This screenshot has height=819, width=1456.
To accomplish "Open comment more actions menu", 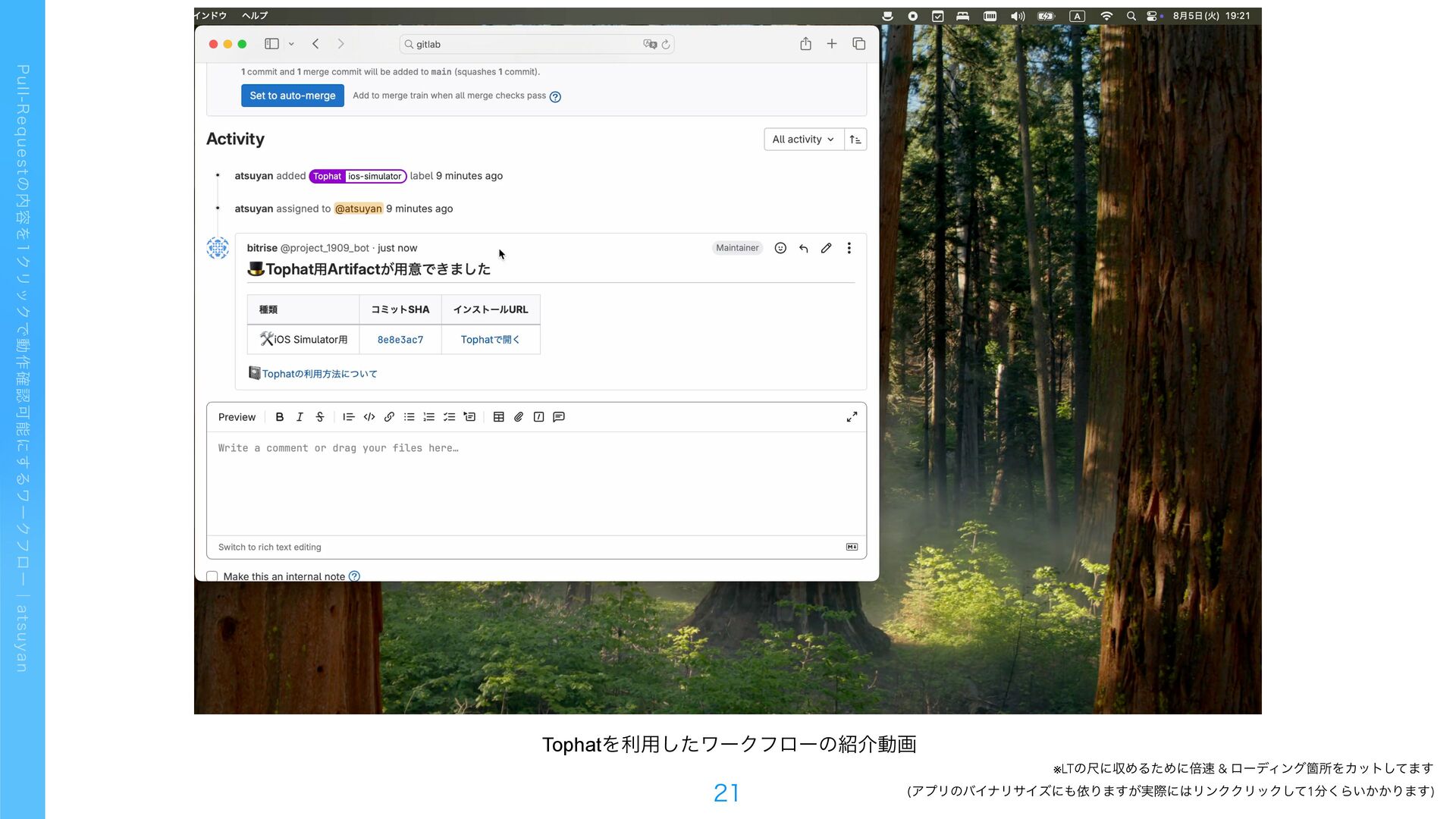I will point(849,248).
